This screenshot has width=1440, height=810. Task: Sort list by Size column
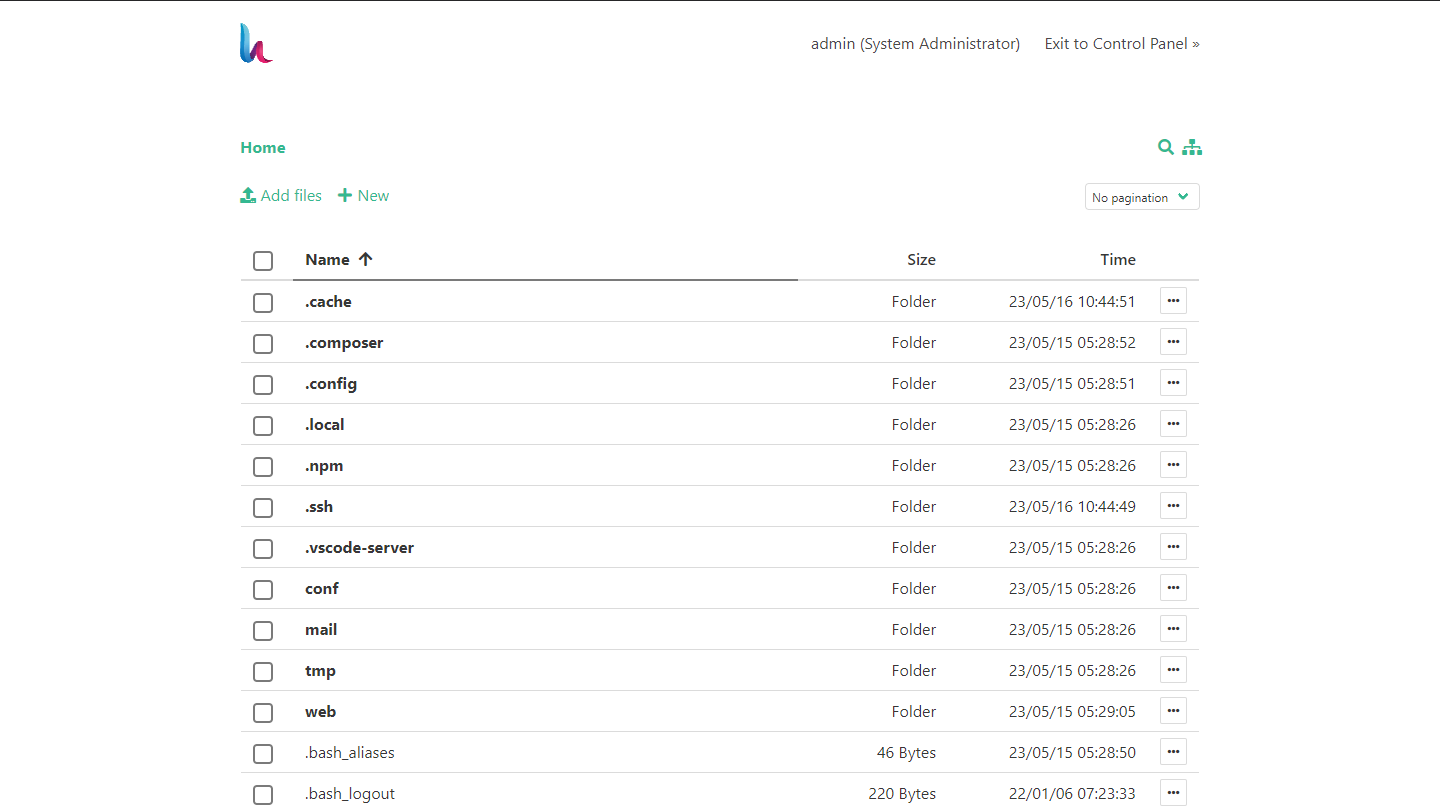pos(920,260)
